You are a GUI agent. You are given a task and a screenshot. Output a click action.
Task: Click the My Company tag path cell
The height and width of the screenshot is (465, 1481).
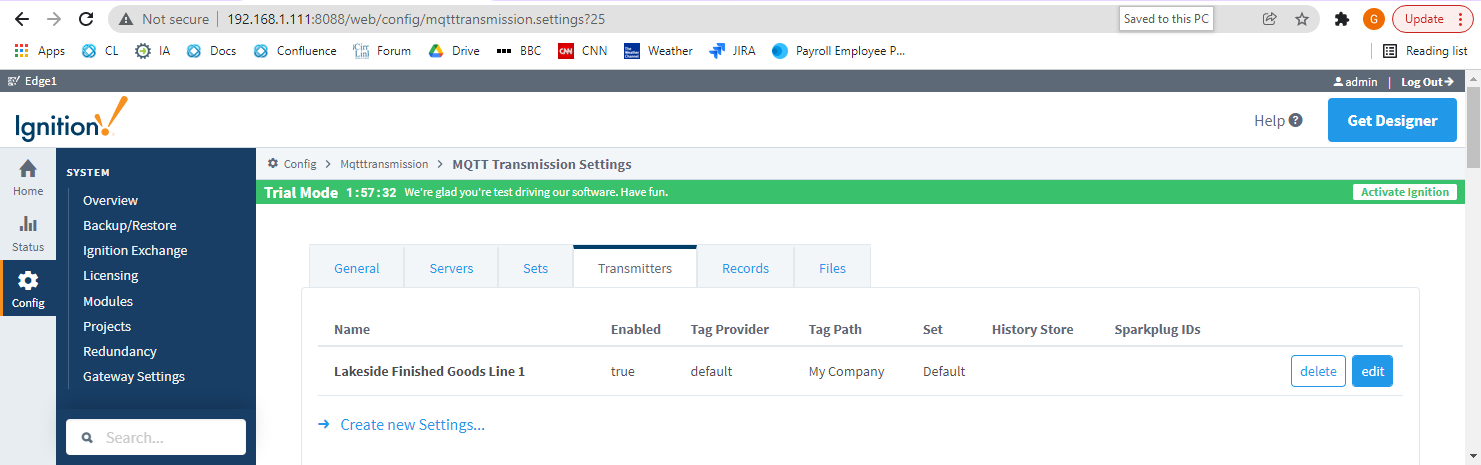pyautogui.click(x=846, y=372)
